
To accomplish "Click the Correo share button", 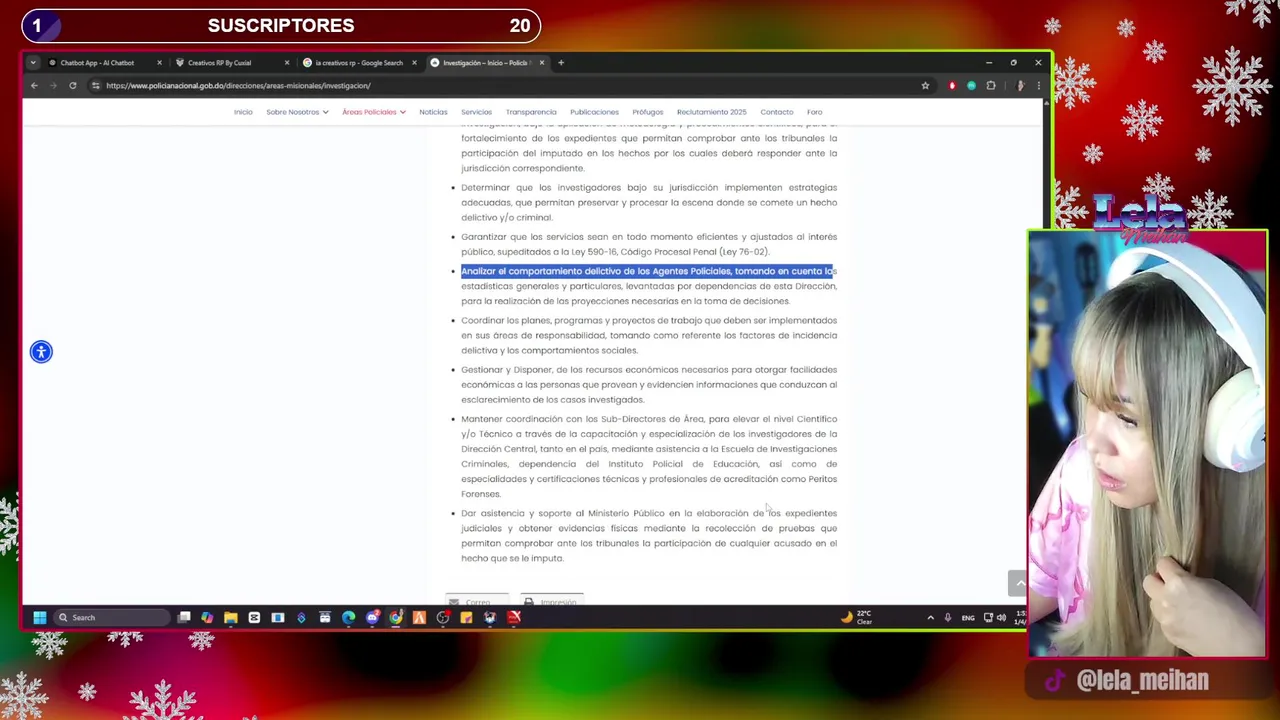I will coord(478,602).
